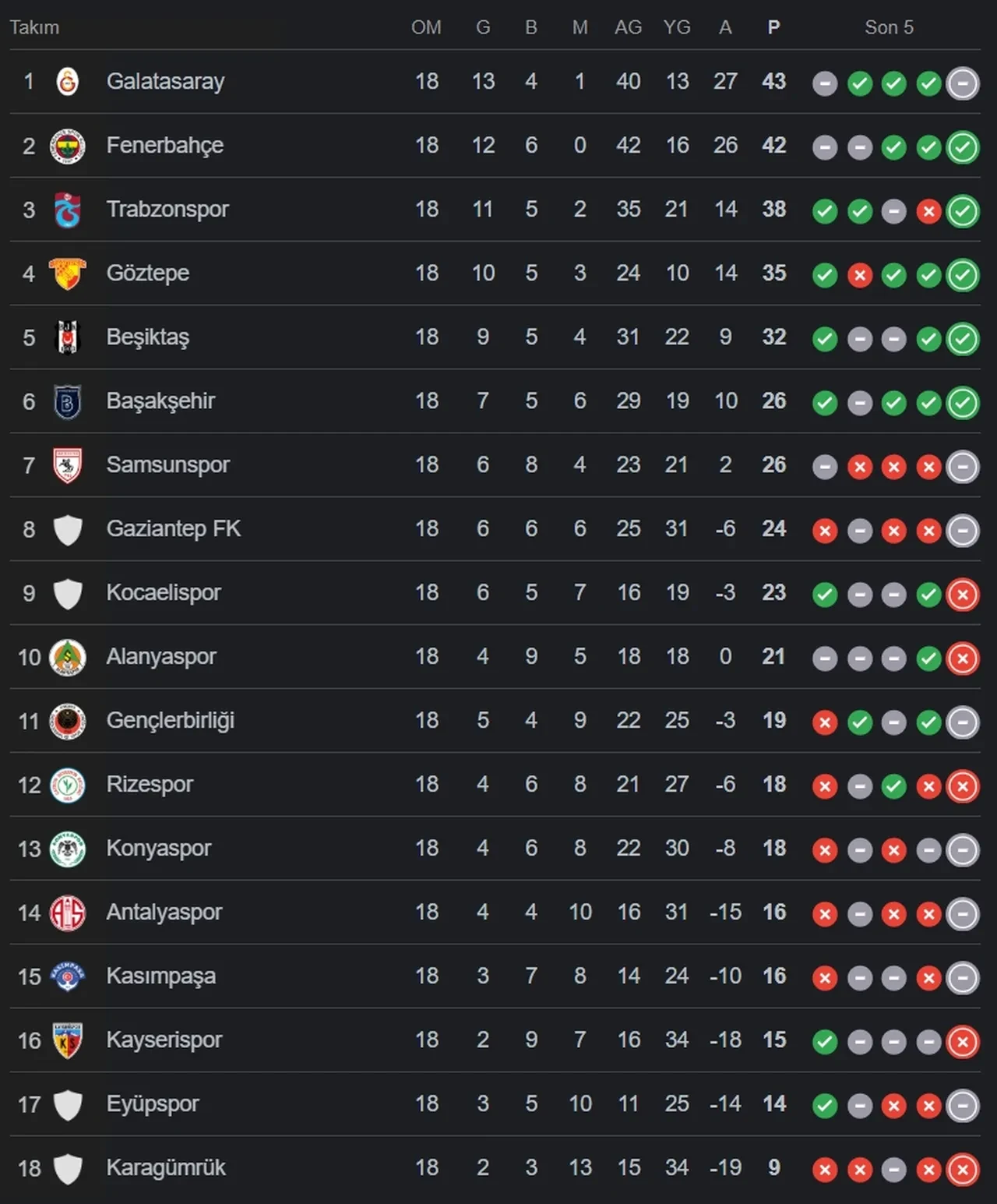
Task: Open the Alanyaspor team link
Action: click(161, 657)
